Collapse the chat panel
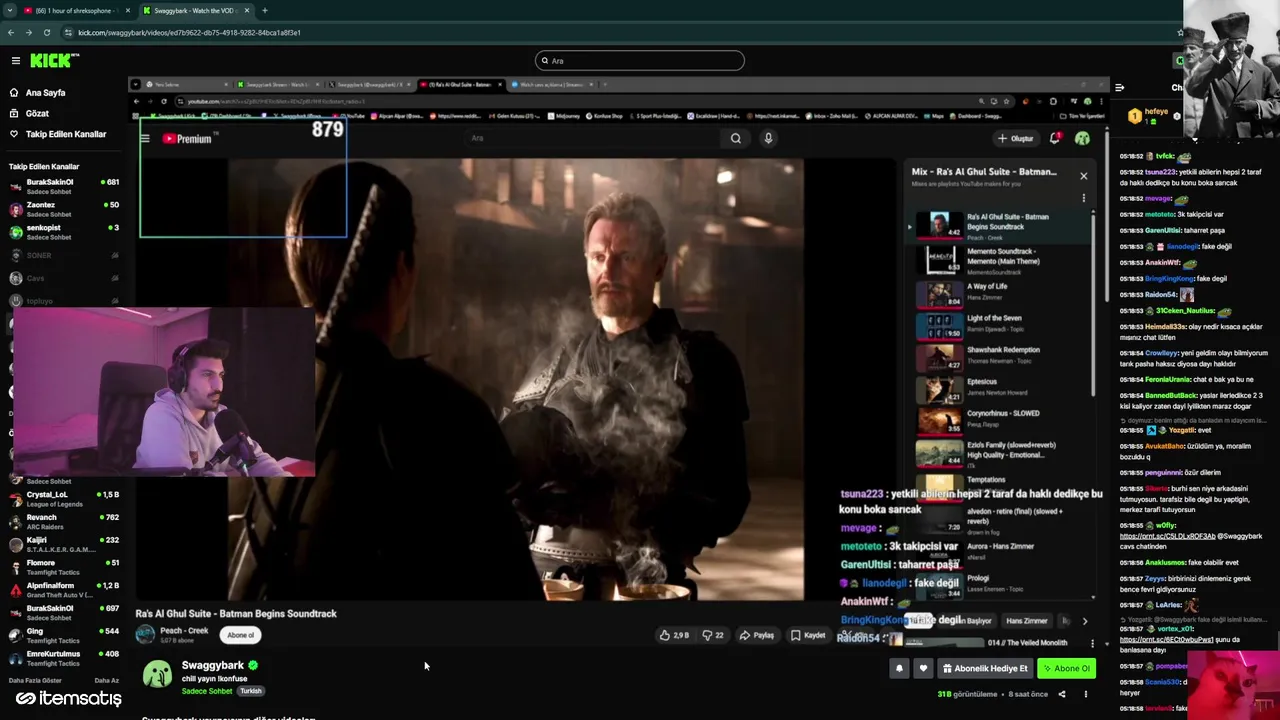Screen dimensions: 1280x720 tap(1119, 88)
